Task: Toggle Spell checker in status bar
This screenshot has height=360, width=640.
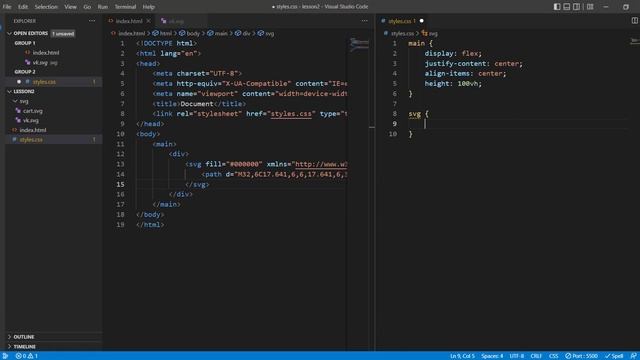Action: [x=614, y=356]
